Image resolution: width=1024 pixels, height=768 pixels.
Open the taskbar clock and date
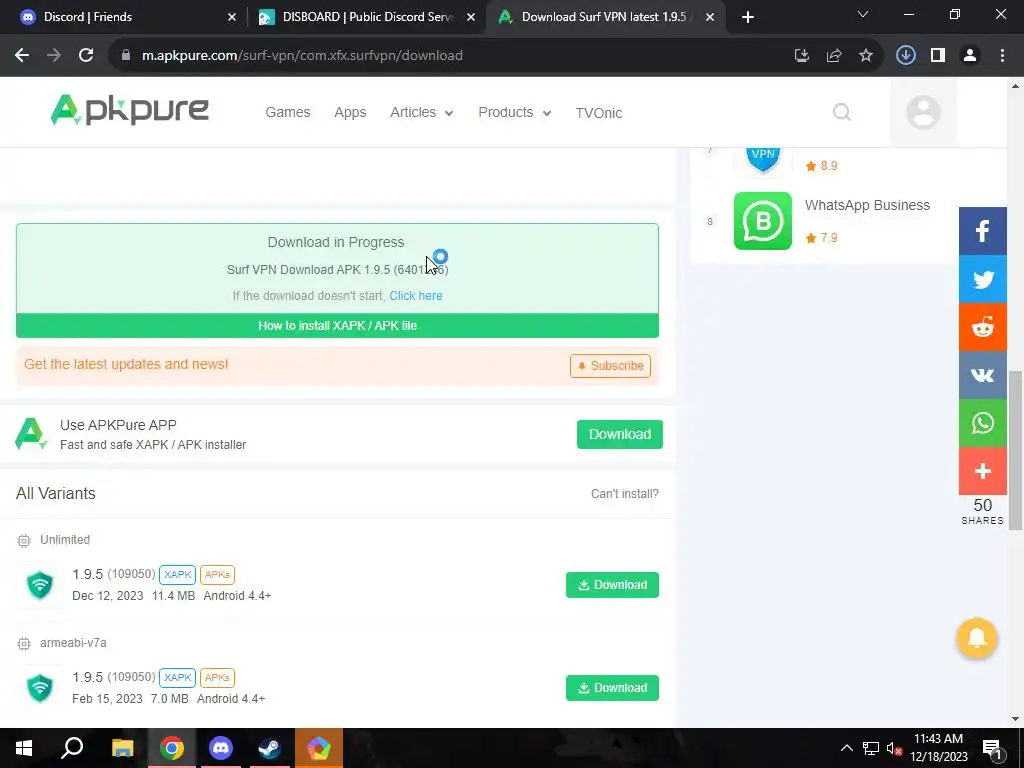938,748
